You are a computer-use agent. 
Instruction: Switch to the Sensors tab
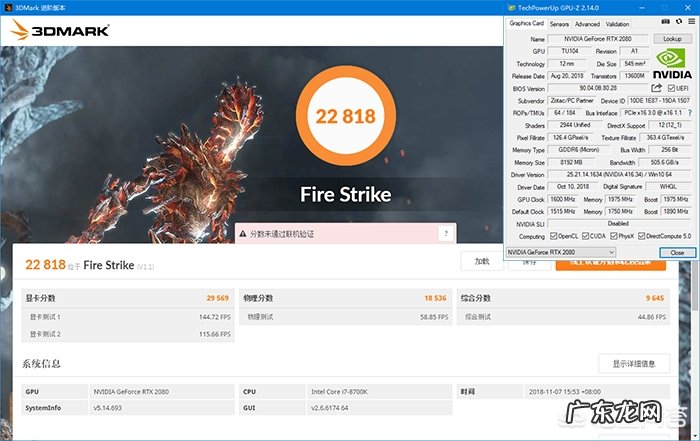(x=559, y=24)
